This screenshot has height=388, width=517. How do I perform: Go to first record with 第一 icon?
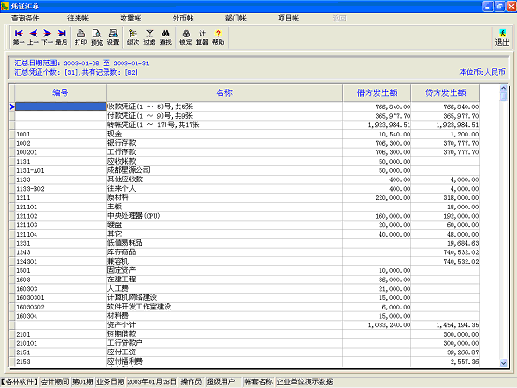point(19,37)
